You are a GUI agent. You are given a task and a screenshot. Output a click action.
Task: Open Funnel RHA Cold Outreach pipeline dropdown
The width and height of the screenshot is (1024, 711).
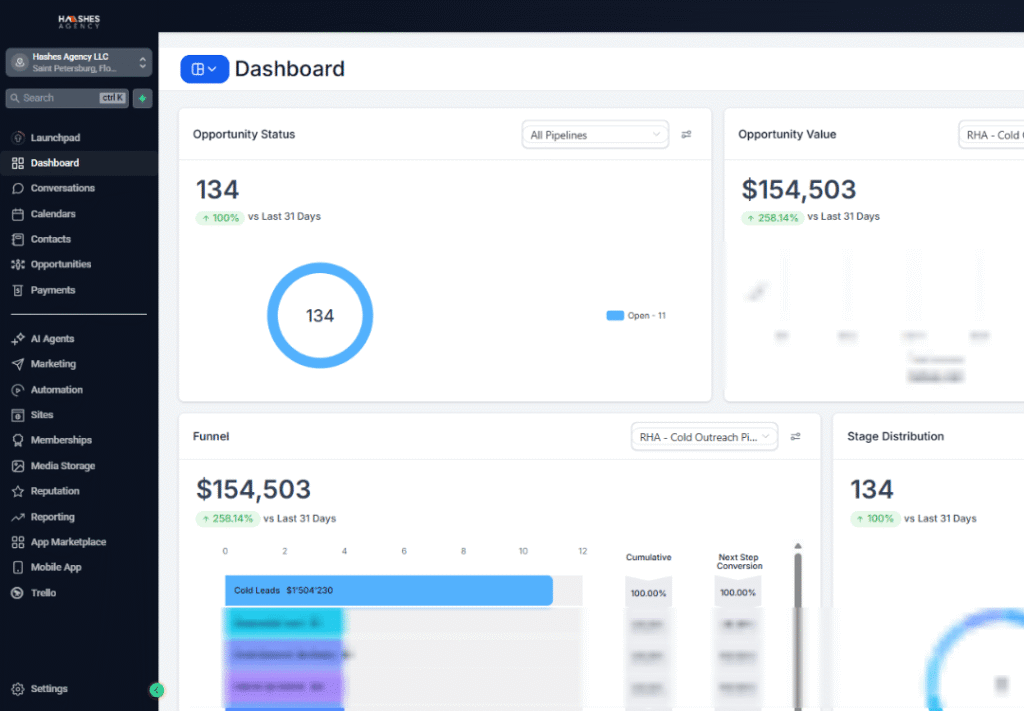point(704,437)
